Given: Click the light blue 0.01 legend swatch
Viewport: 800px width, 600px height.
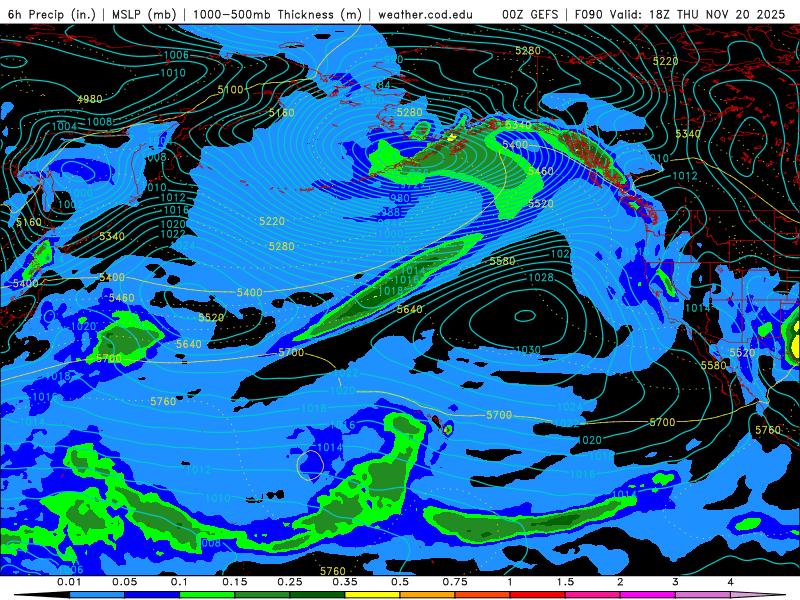Looking at the screenshot, I should [x=97, y=595].
